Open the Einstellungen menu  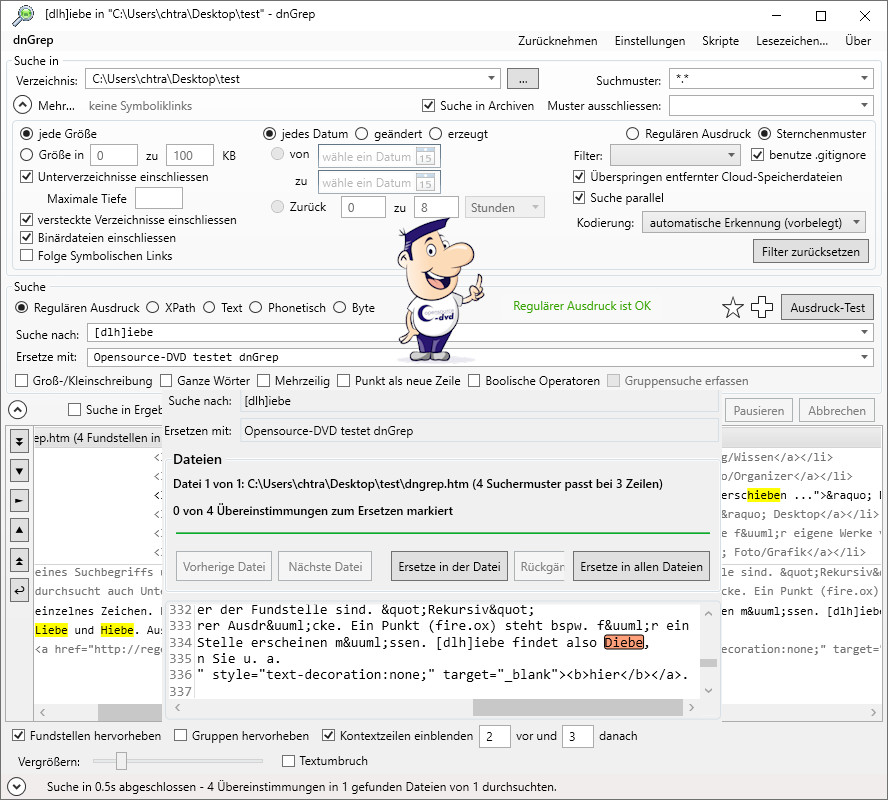650,41
